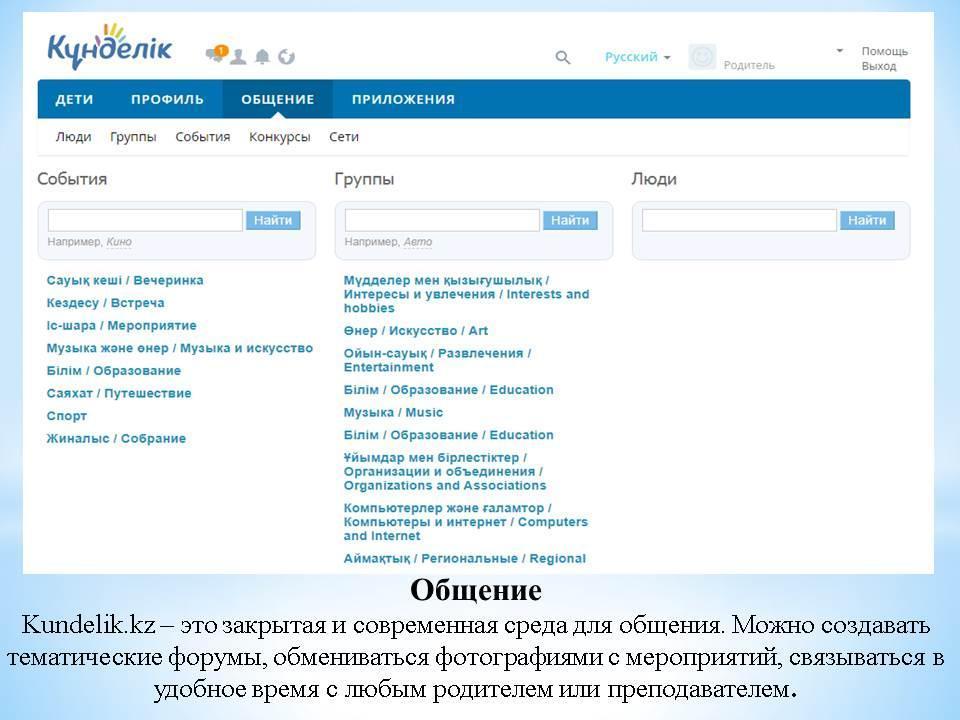Image resolution: width=960 pixels, height=720 pixels.
Task: Select the ОБЩЕНИЕ main tab
Action: [x=277, y=99]
